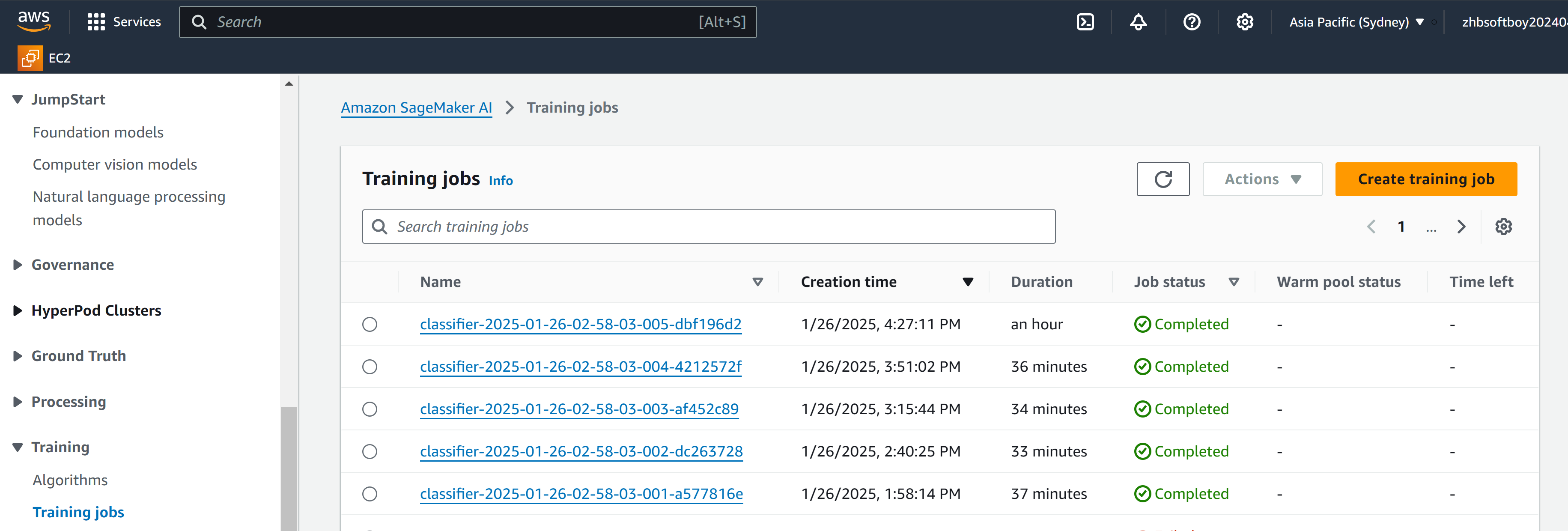Open the Info link beside Training jobs
1568x531 pixels.
(x=501, y=180)
